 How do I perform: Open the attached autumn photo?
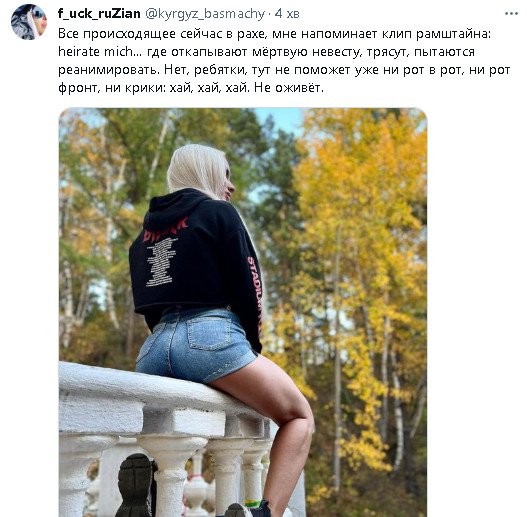pos(243,312)
